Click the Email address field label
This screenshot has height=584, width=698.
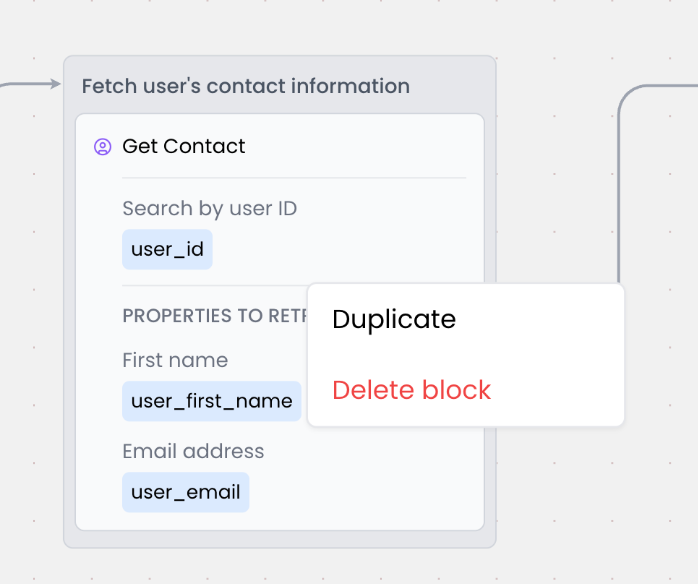click(x=193, y=451)
